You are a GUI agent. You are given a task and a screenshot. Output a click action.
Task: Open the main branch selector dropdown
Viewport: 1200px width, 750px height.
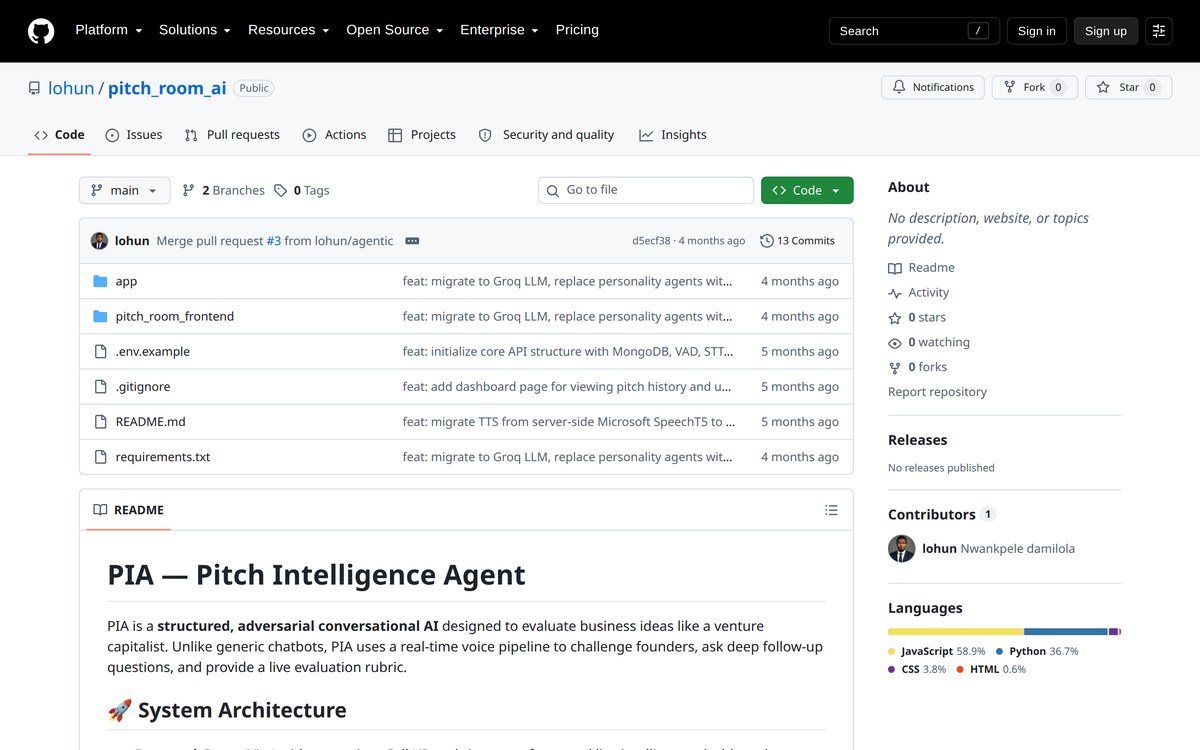coord(125,190)
